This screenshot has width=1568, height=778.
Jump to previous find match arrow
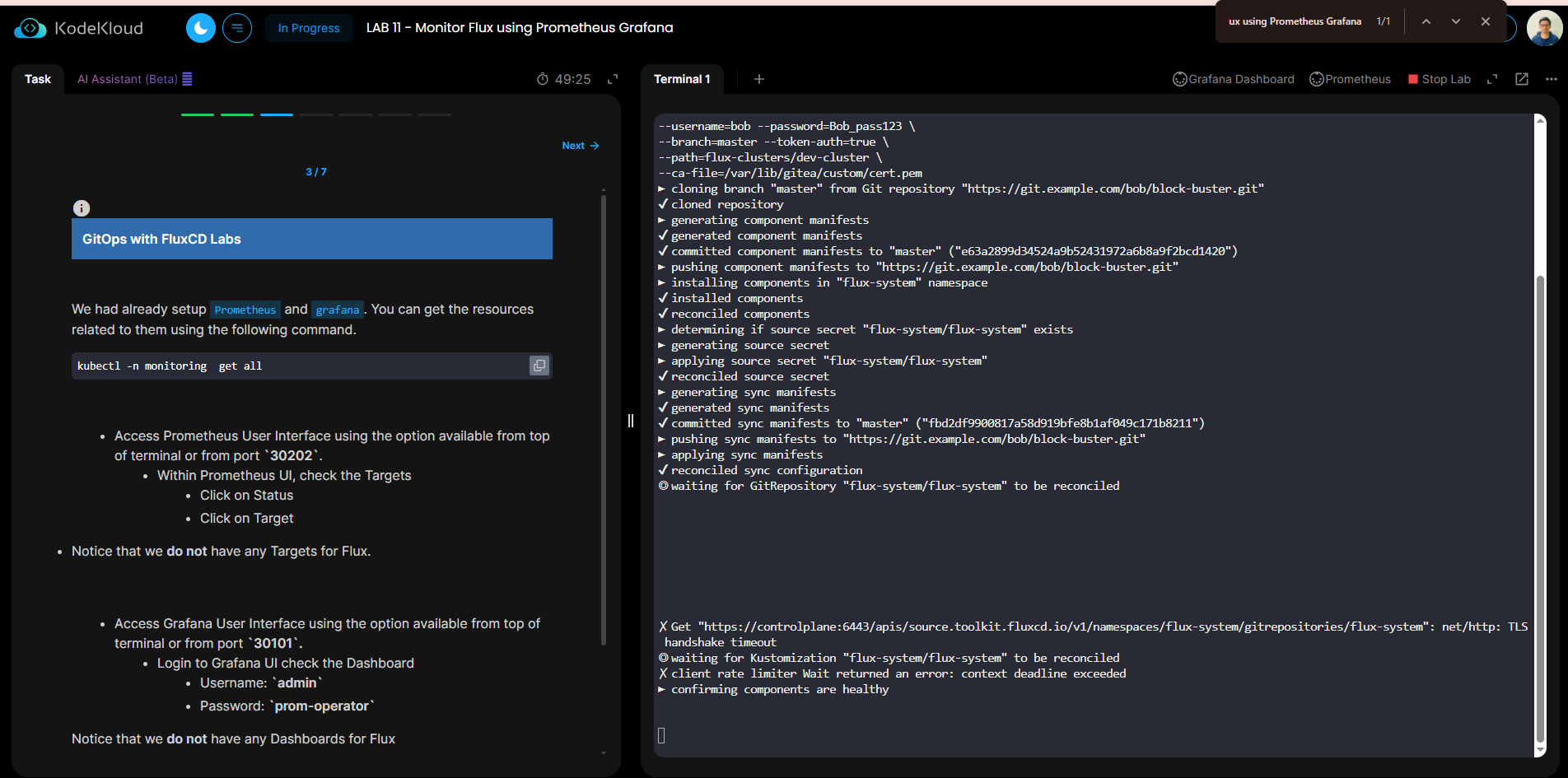click(1426, 21)
